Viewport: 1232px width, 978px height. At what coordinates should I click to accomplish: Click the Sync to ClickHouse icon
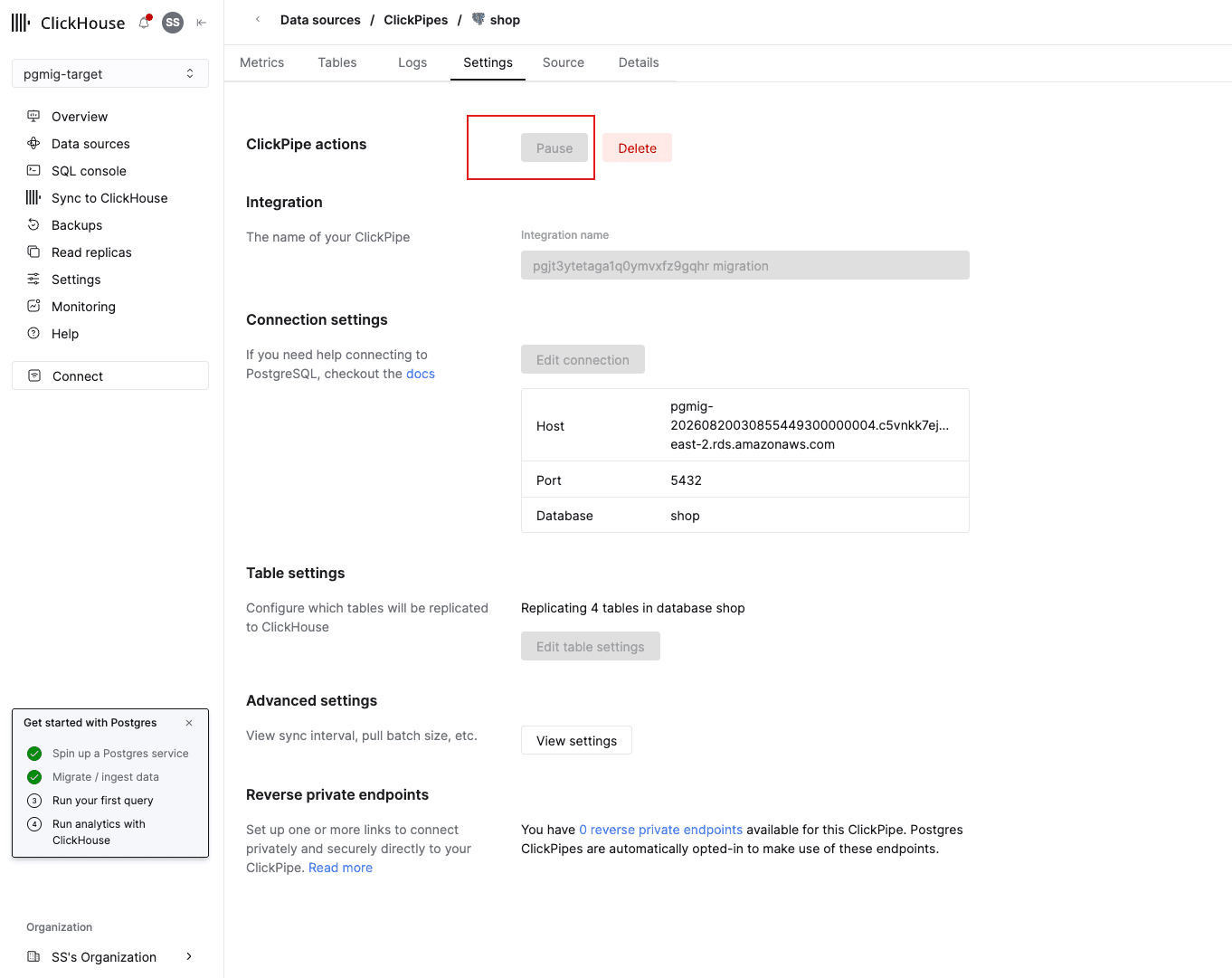33,197
